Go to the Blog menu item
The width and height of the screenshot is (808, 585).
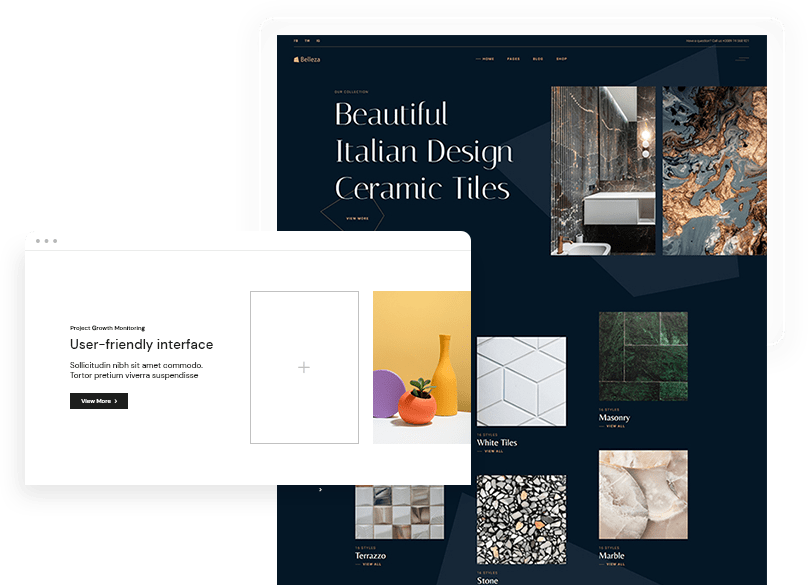[x=538, y=59]
